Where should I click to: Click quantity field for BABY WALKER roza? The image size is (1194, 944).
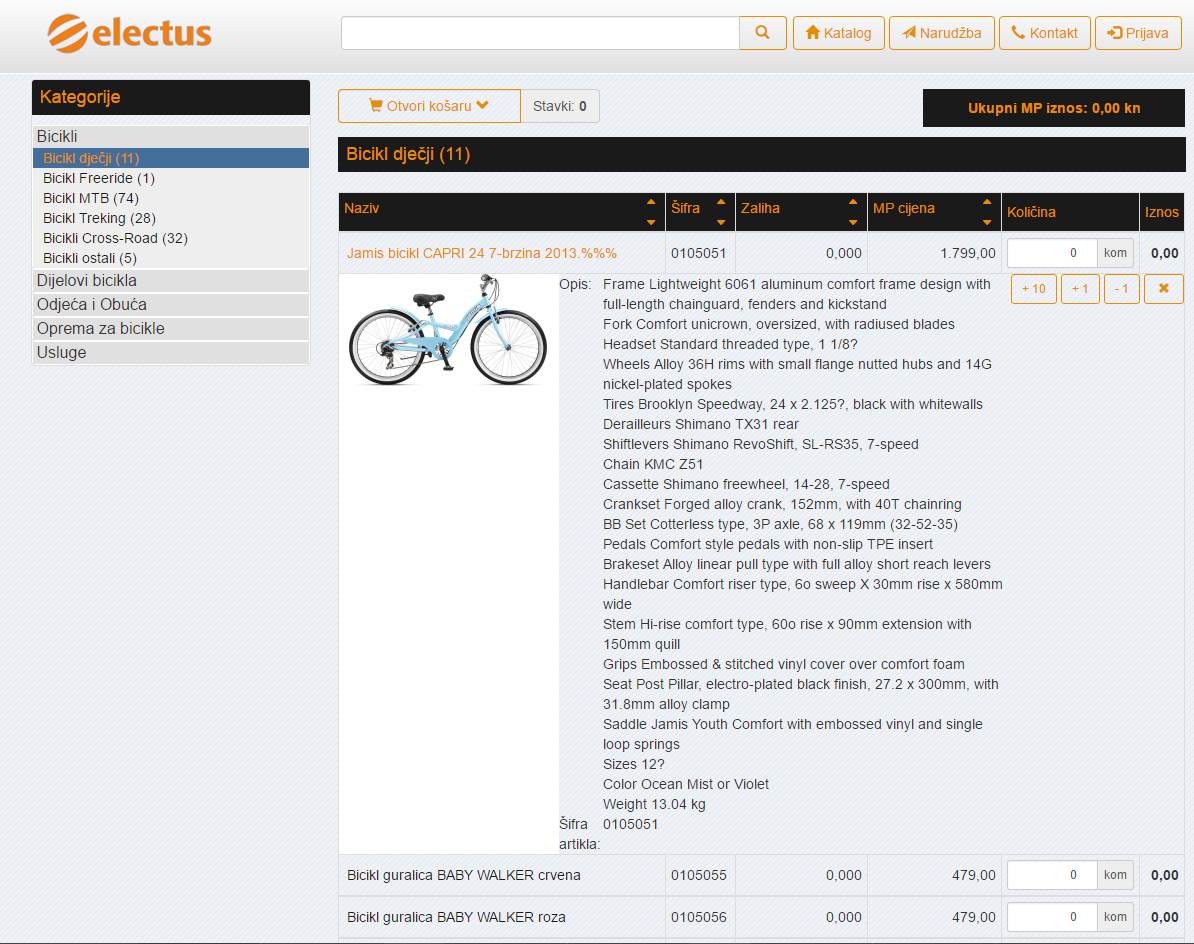click(x=1052, y=917)
